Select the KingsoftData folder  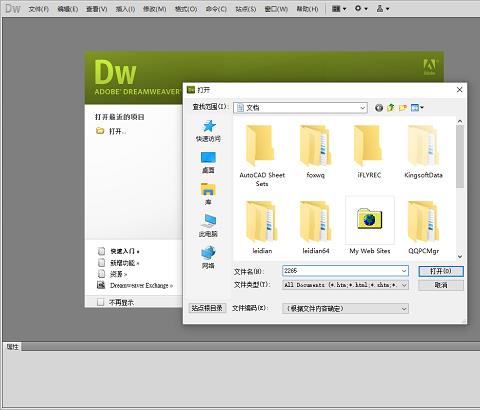tap(423, 152)
